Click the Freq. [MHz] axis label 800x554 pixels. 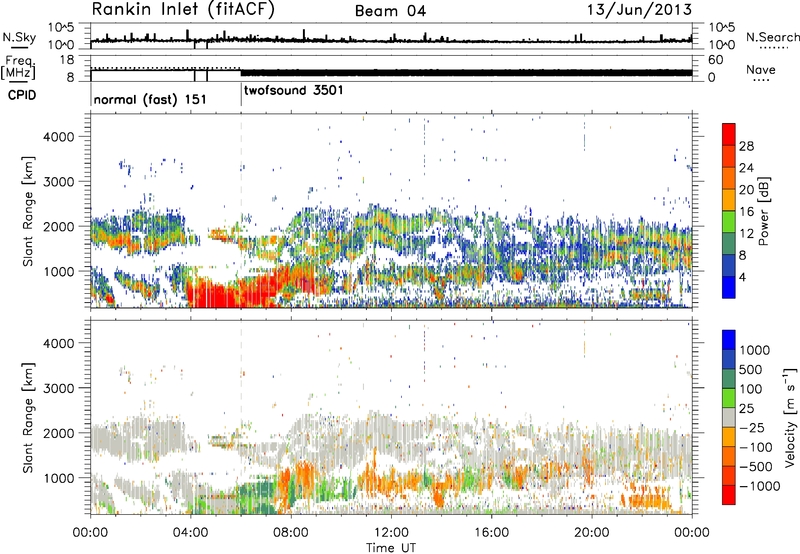pyautogui.click(x=18, y=67)
